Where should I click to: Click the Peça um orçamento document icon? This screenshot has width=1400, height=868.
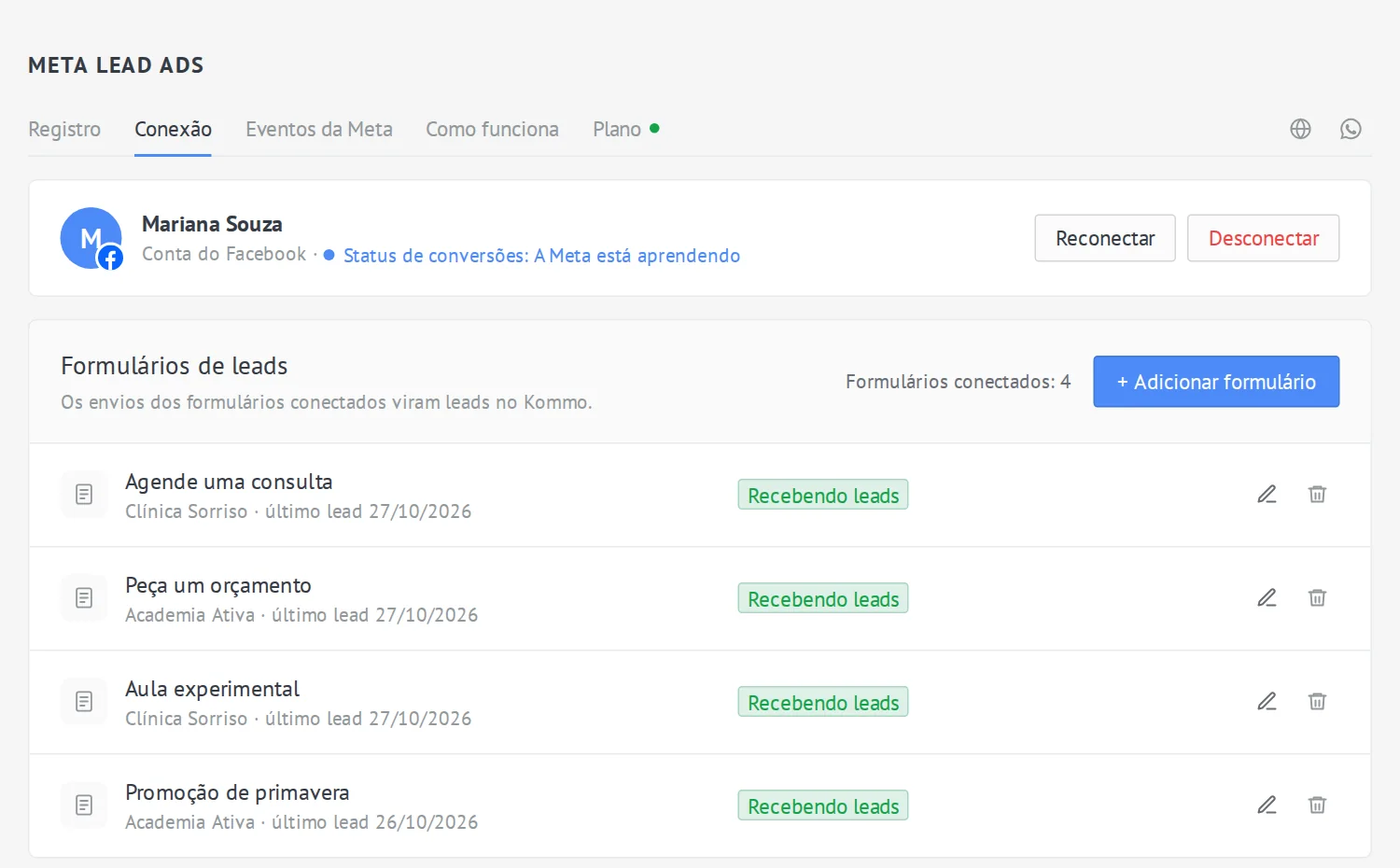pos(84,597)
